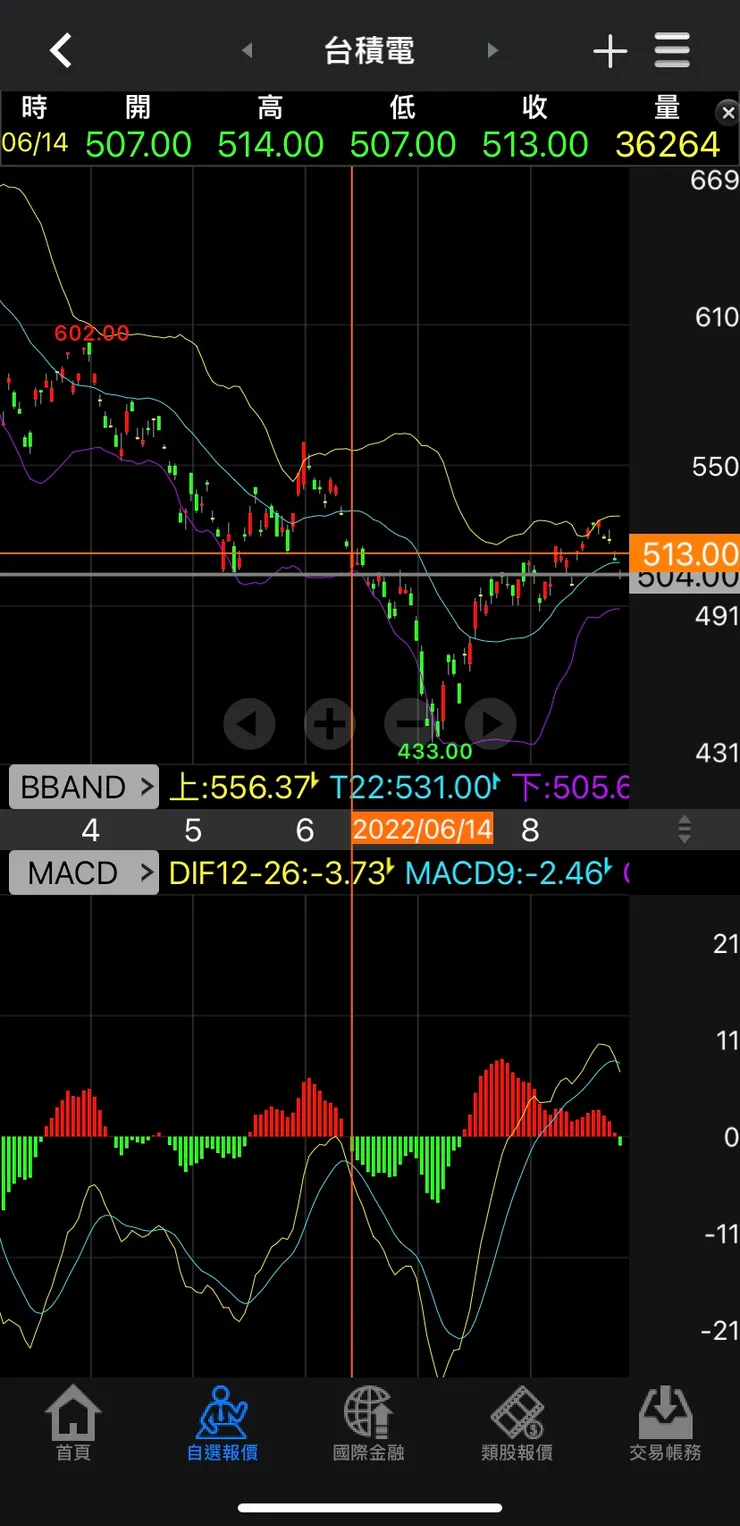Open 首頁 home tab
Image resolution: width=740 pixels, height=1526 pixels.
[x=73, y=1424]
